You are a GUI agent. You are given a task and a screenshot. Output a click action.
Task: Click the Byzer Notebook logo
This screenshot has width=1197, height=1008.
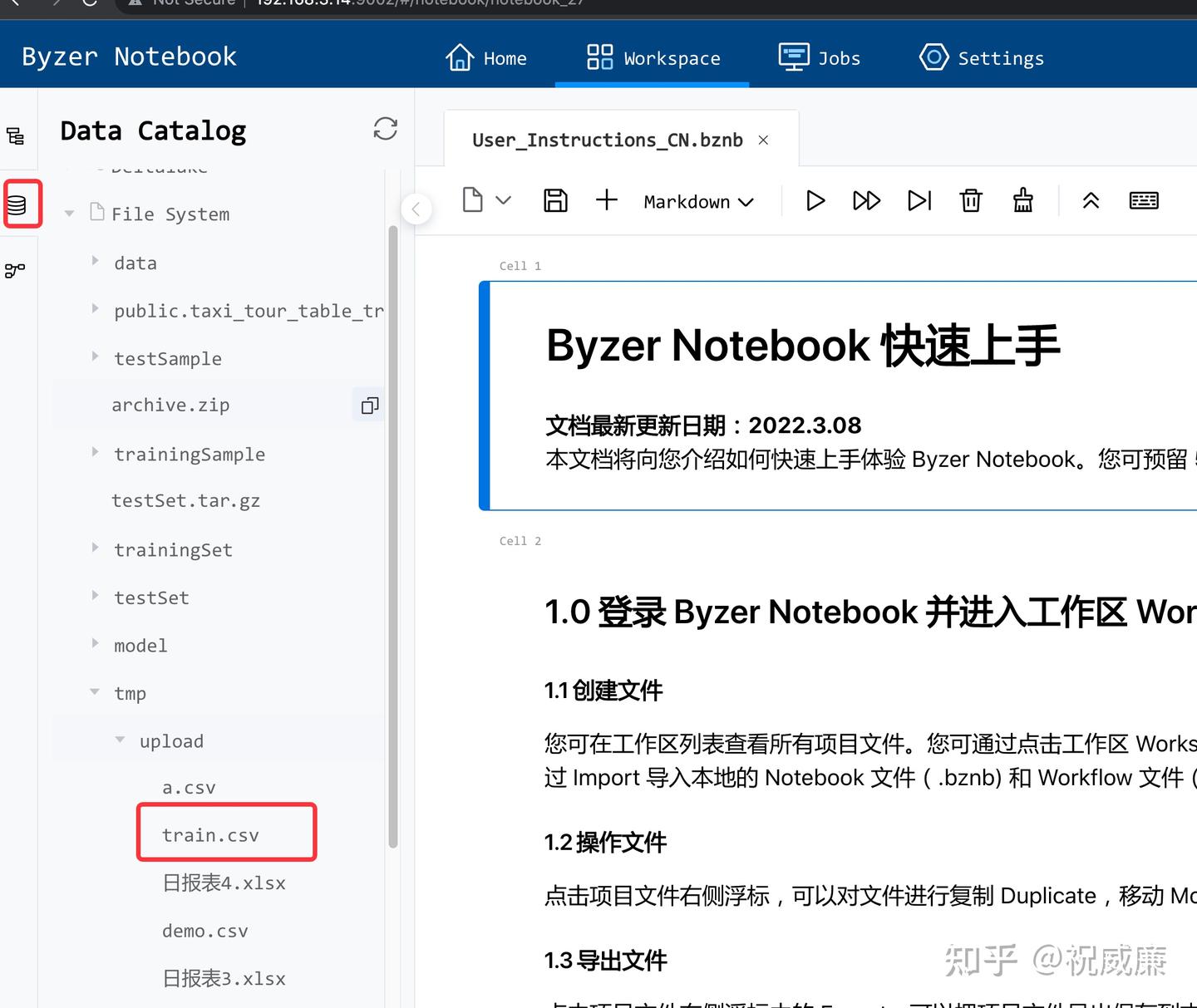(x=129, y=57)
